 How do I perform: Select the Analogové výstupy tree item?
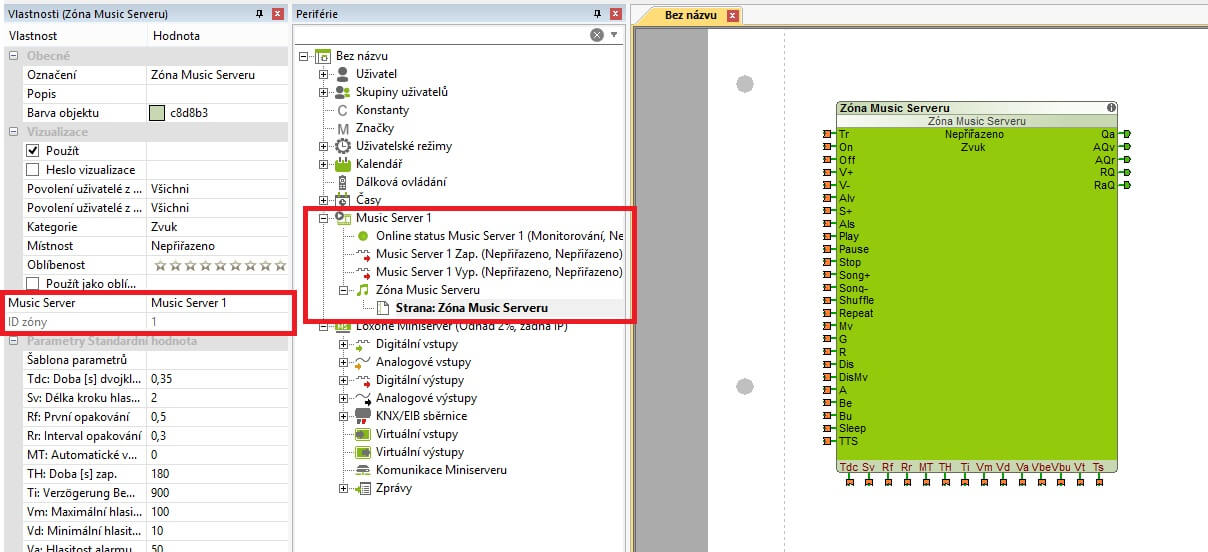[x=424, y=398]
